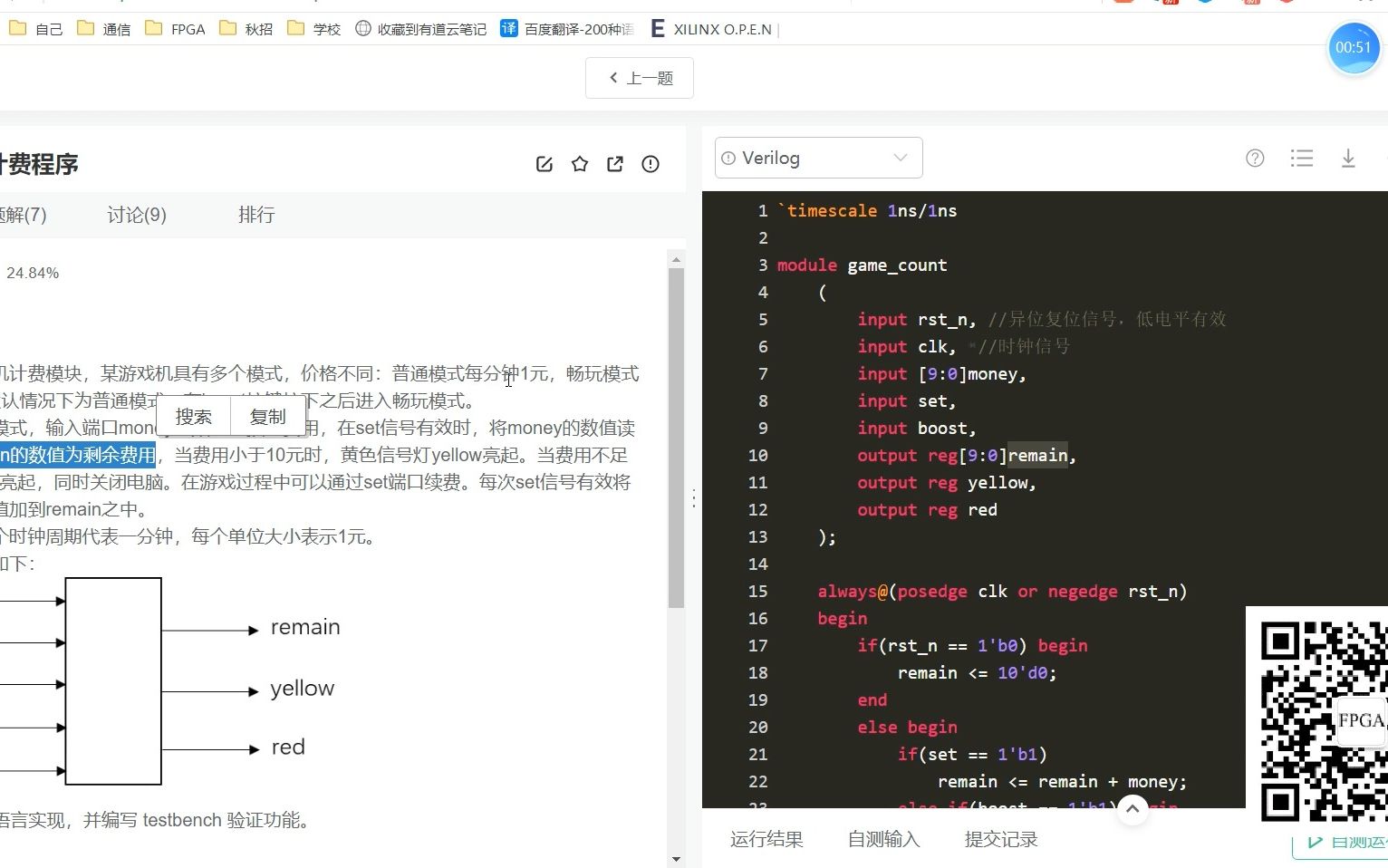Open the 通信 bookmark folder
This screenshot has height=868, width=1388.
click(104, 29)
